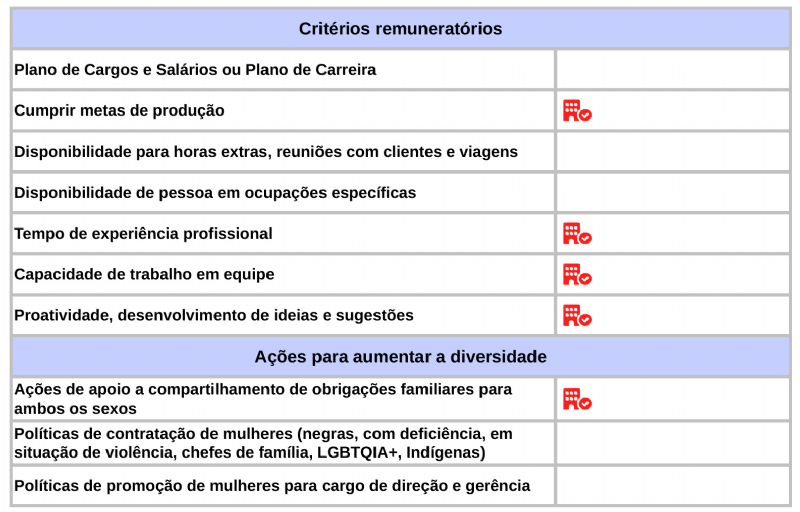Click the Capacidade de trabalho em equipe label
800x512 pixels.
click(x=144, y=275)
